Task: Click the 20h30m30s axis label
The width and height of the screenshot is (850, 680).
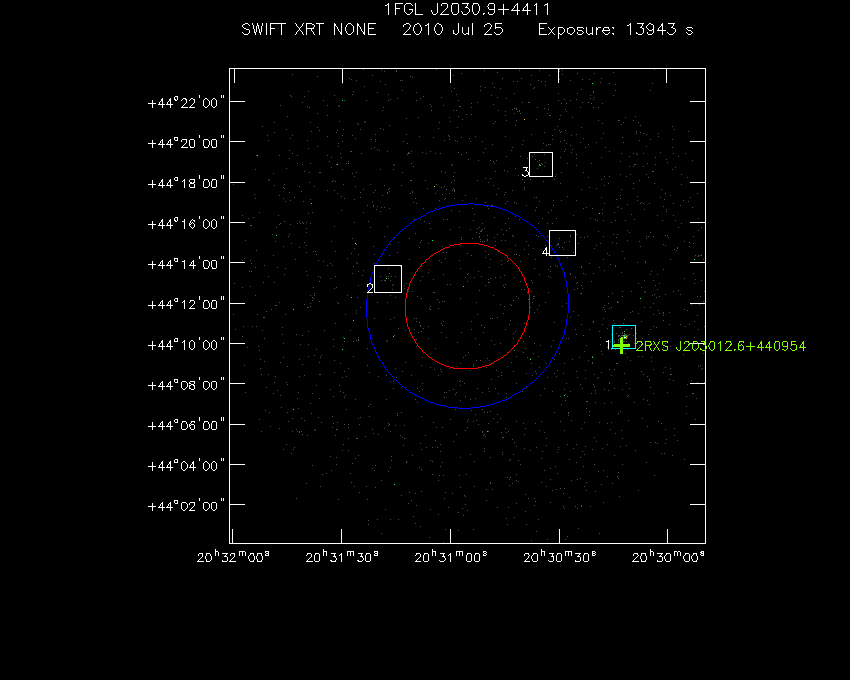Action: (x=560, y=557)
